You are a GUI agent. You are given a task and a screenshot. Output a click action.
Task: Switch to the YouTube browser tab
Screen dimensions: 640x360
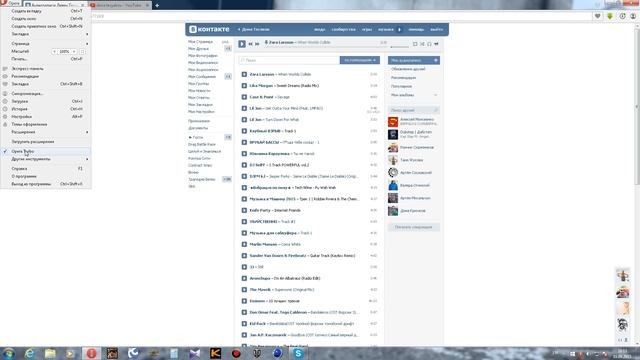tap(120, 5)
